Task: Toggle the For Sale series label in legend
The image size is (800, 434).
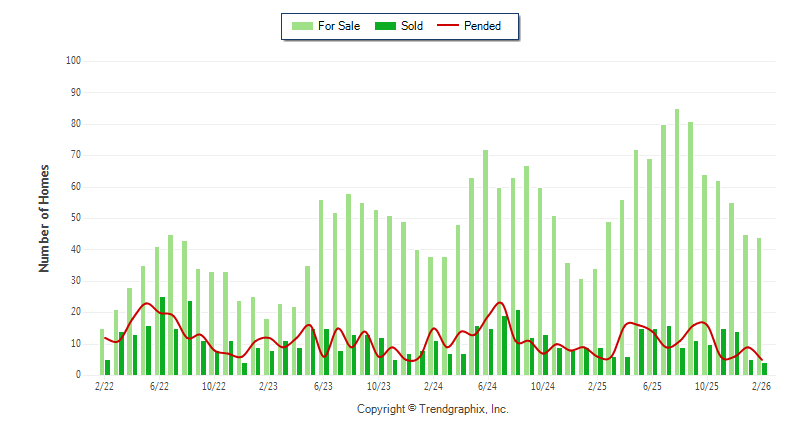Action: point(338,26)
